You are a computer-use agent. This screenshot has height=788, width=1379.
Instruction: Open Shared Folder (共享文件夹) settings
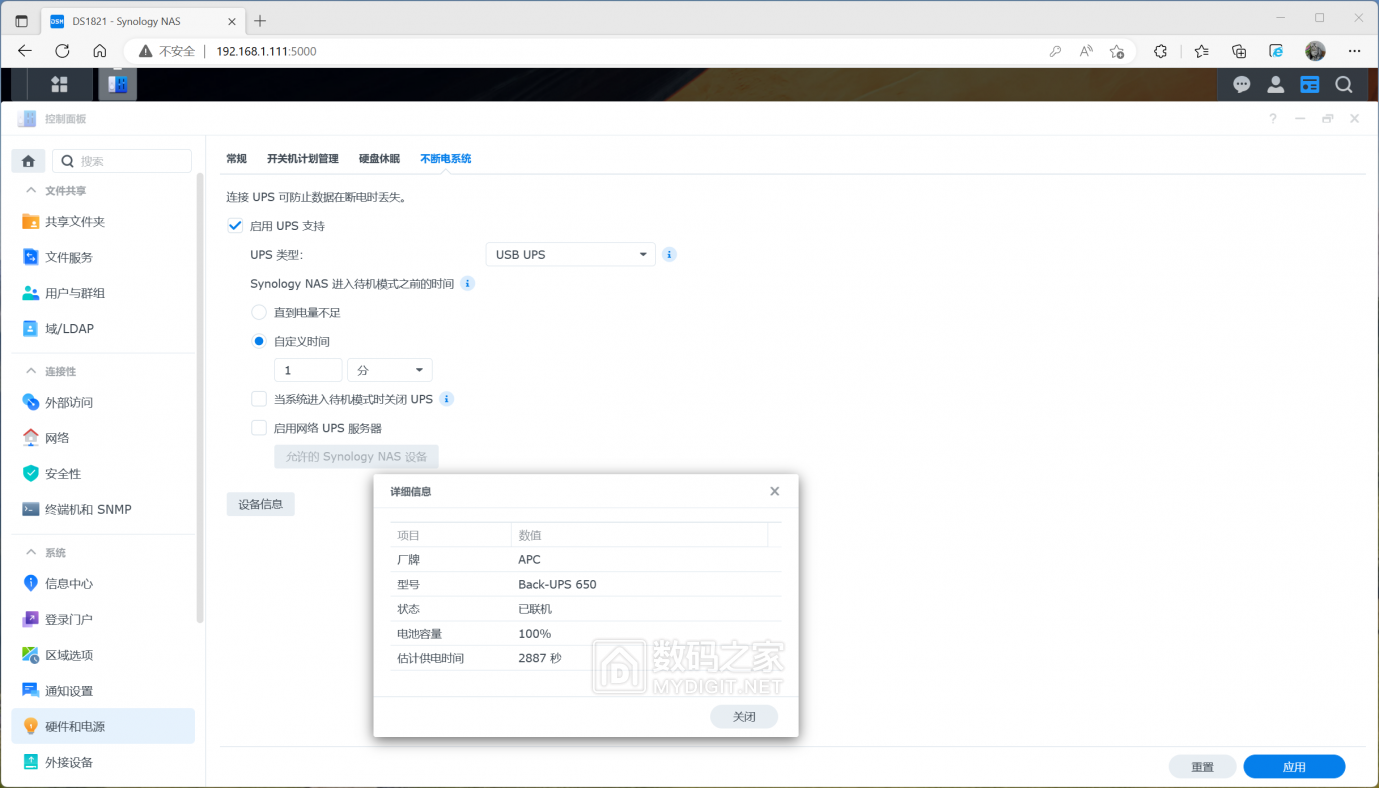(103, 222)
